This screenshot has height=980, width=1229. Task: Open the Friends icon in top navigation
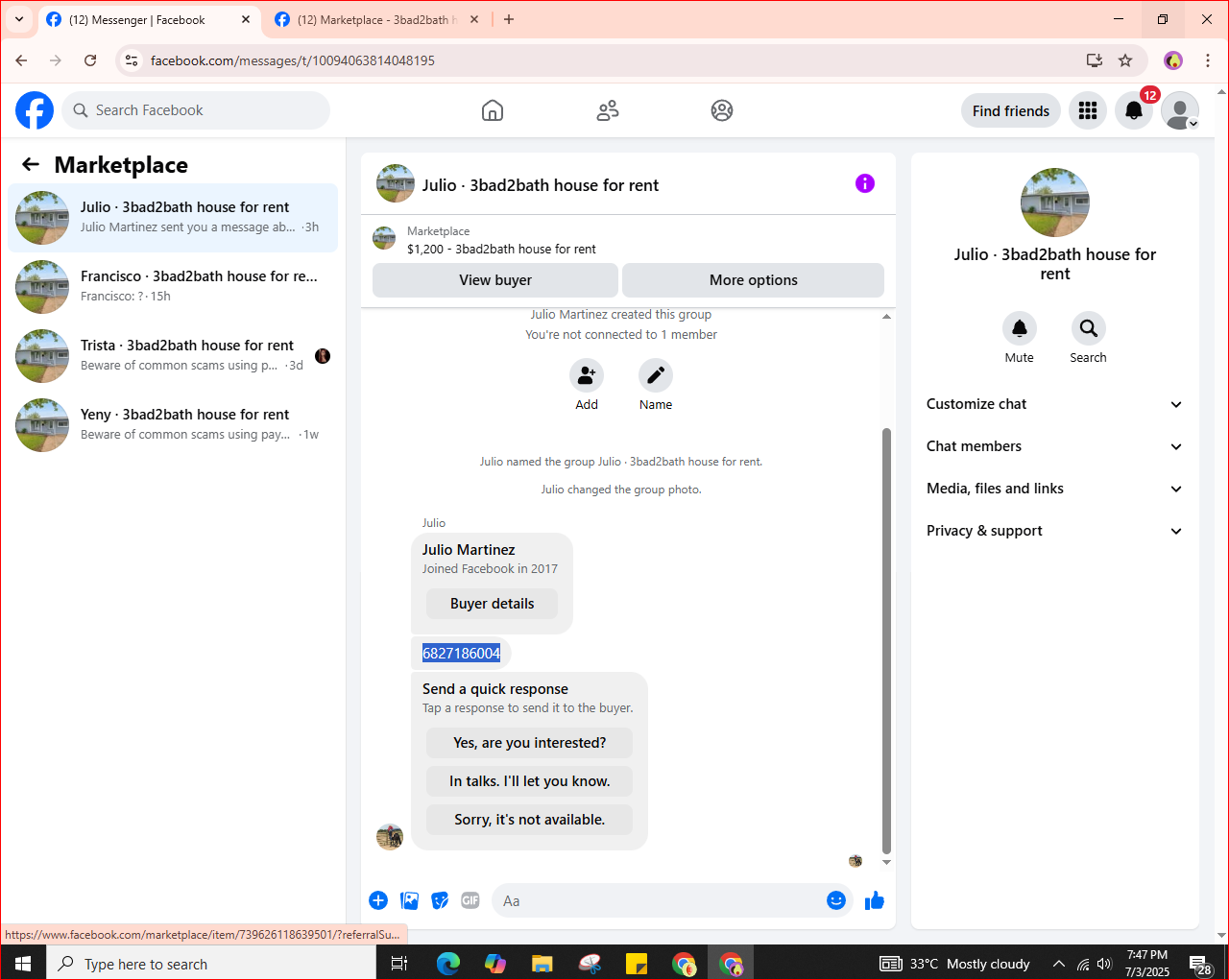tap(608, 110)
